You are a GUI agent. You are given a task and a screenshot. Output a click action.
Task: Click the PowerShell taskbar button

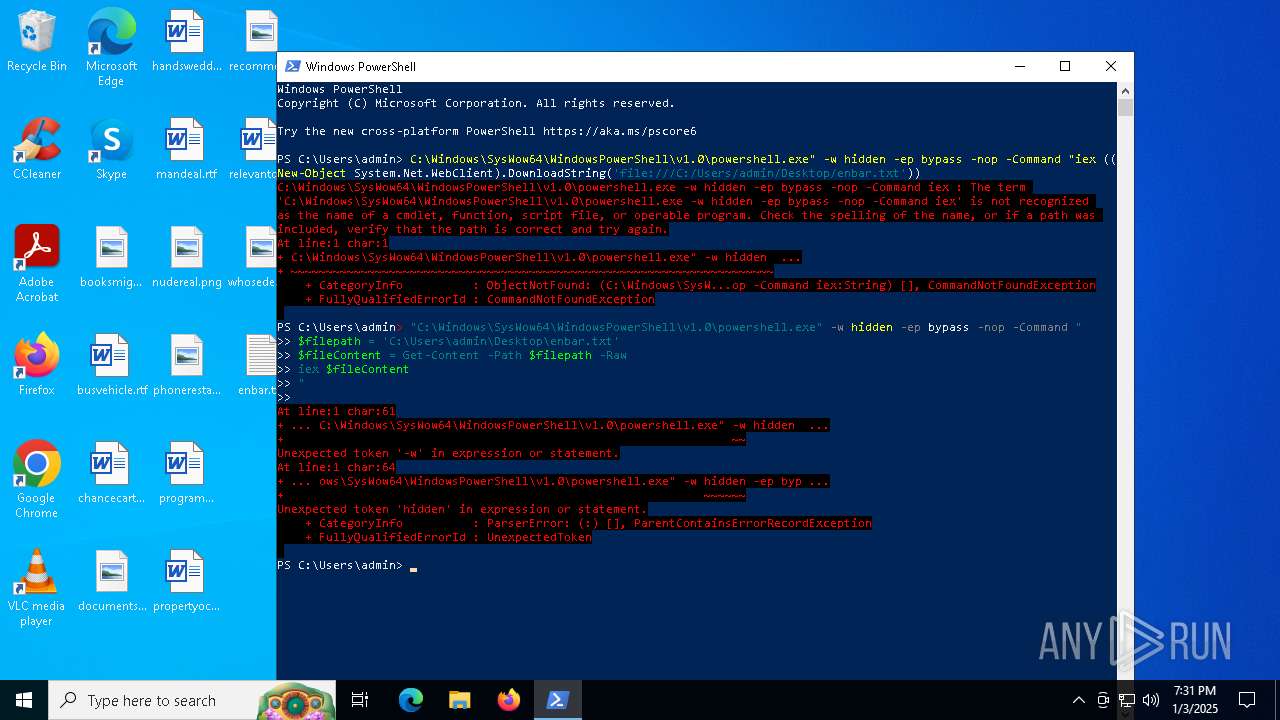[557, 700]
